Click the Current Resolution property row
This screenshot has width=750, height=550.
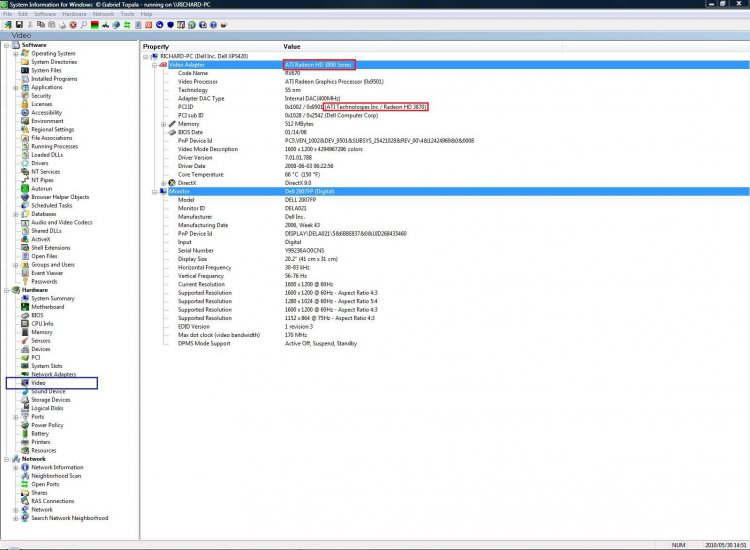445,284
